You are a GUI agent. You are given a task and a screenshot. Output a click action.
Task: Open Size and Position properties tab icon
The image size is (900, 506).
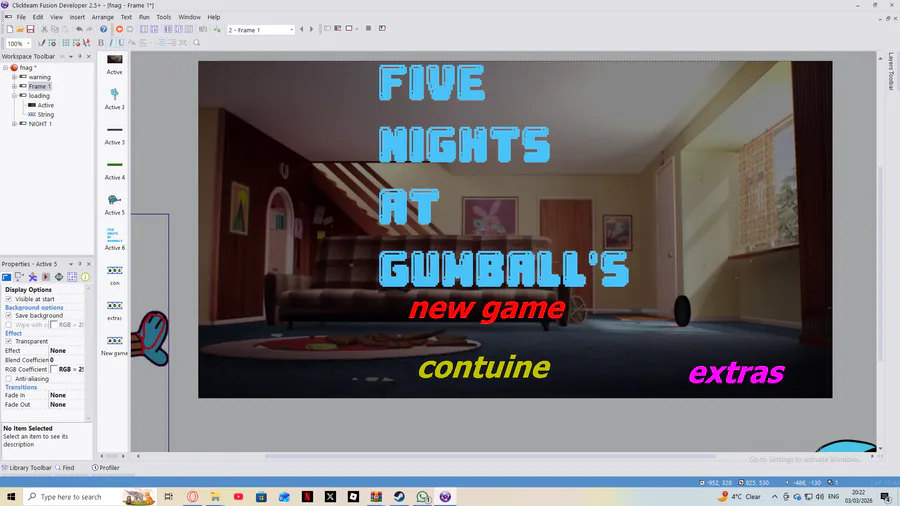point(20,277)
